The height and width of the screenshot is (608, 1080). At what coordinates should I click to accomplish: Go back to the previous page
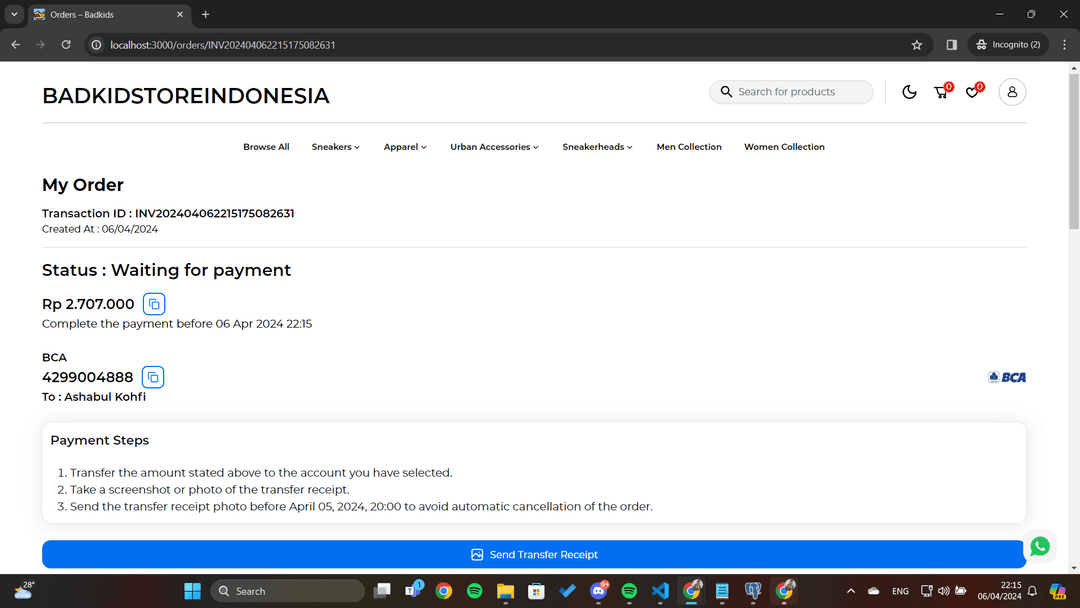[16, 45]
